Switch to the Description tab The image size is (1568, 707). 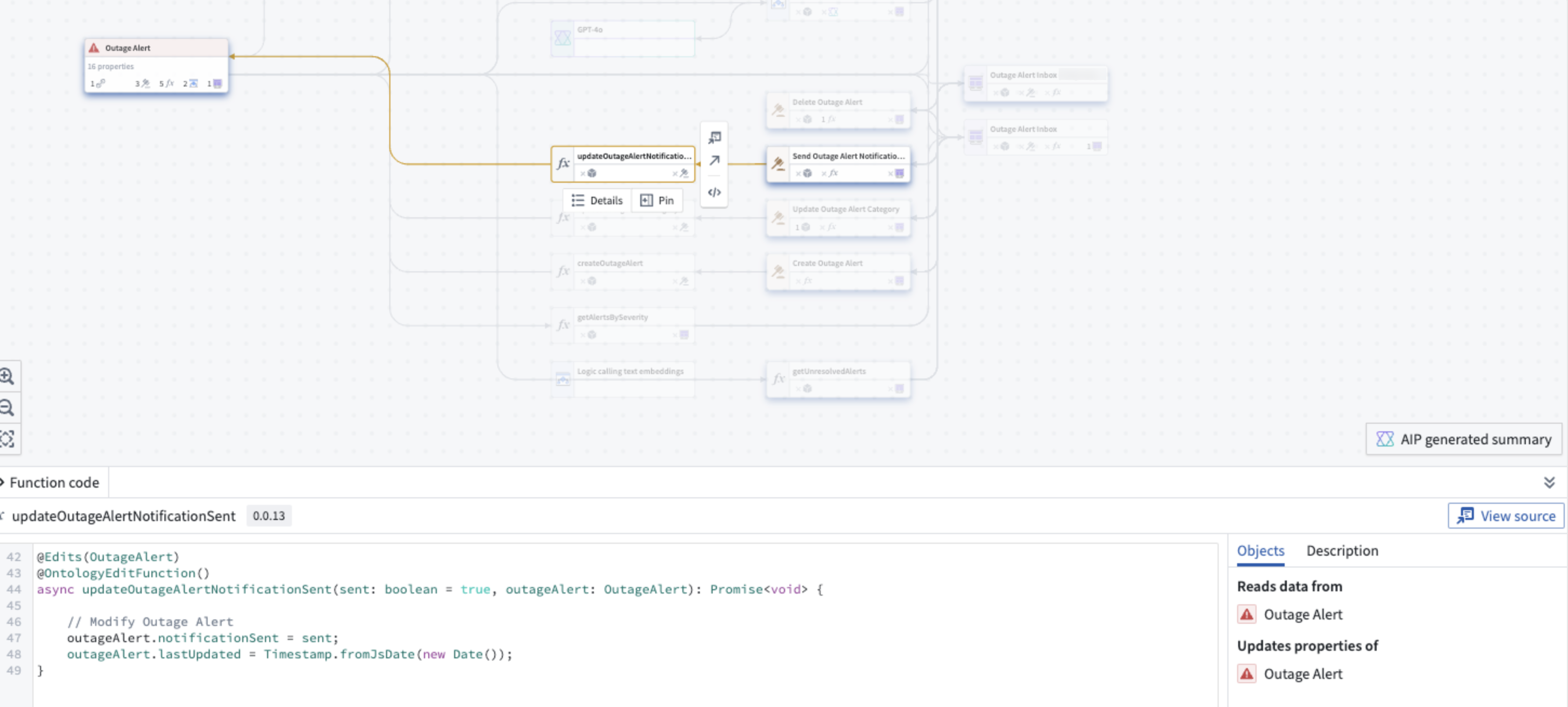(x=1342, y=551)
